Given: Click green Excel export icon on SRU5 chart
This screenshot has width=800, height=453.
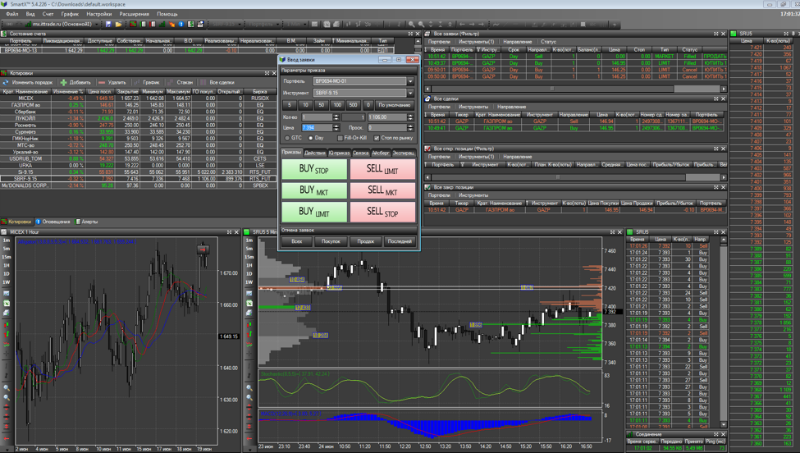Looking at the screenshot, I should click(x=249, y=303).
